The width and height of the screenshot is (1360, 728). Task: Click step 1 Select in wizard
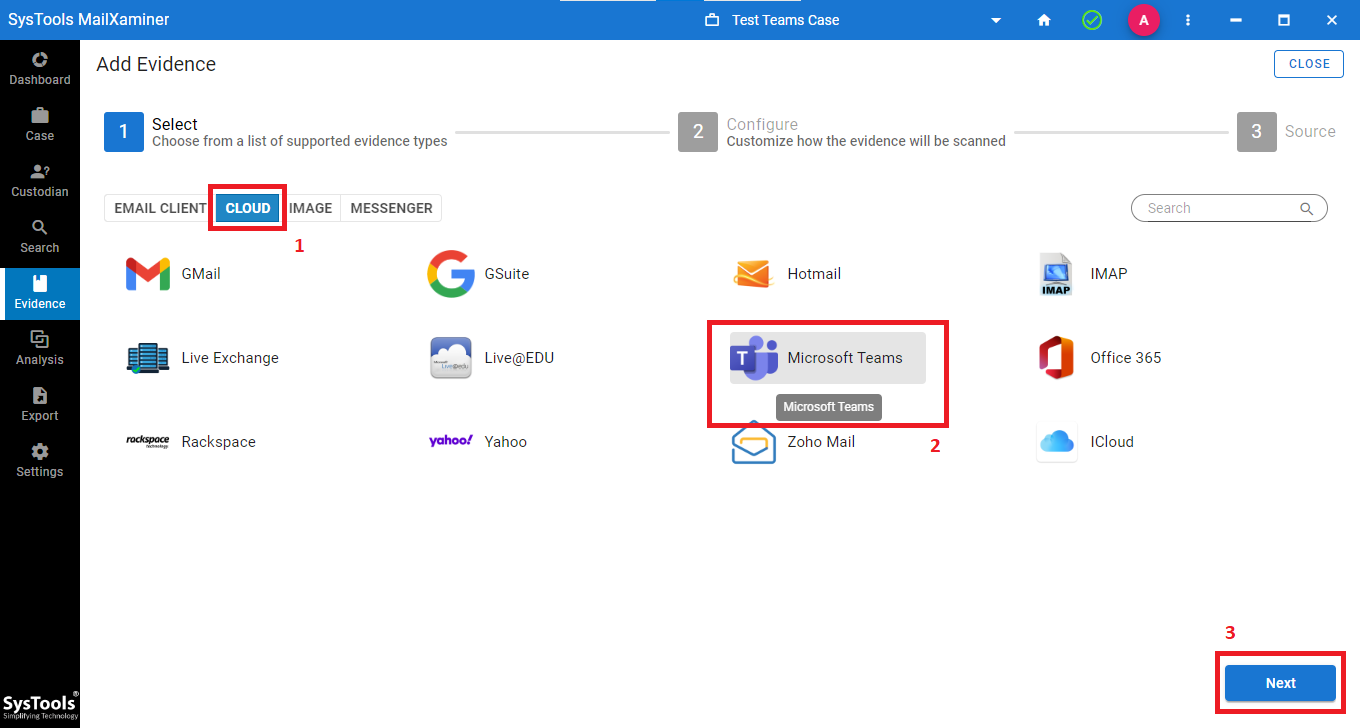point(276,132)
